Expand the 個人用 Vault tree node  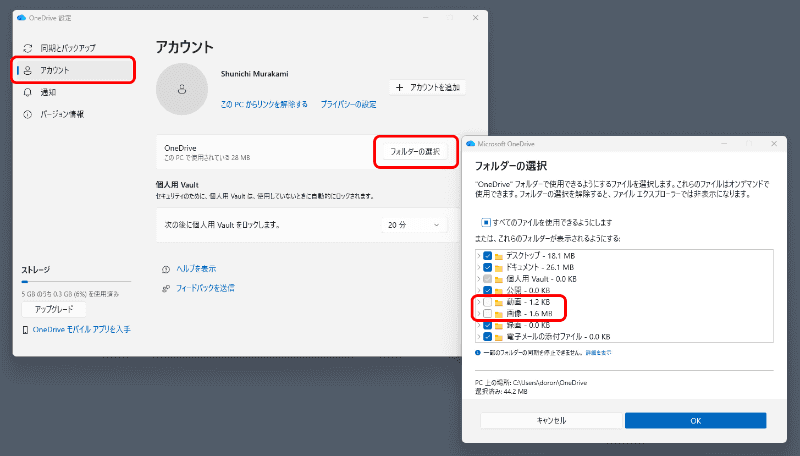coord(479,279)
